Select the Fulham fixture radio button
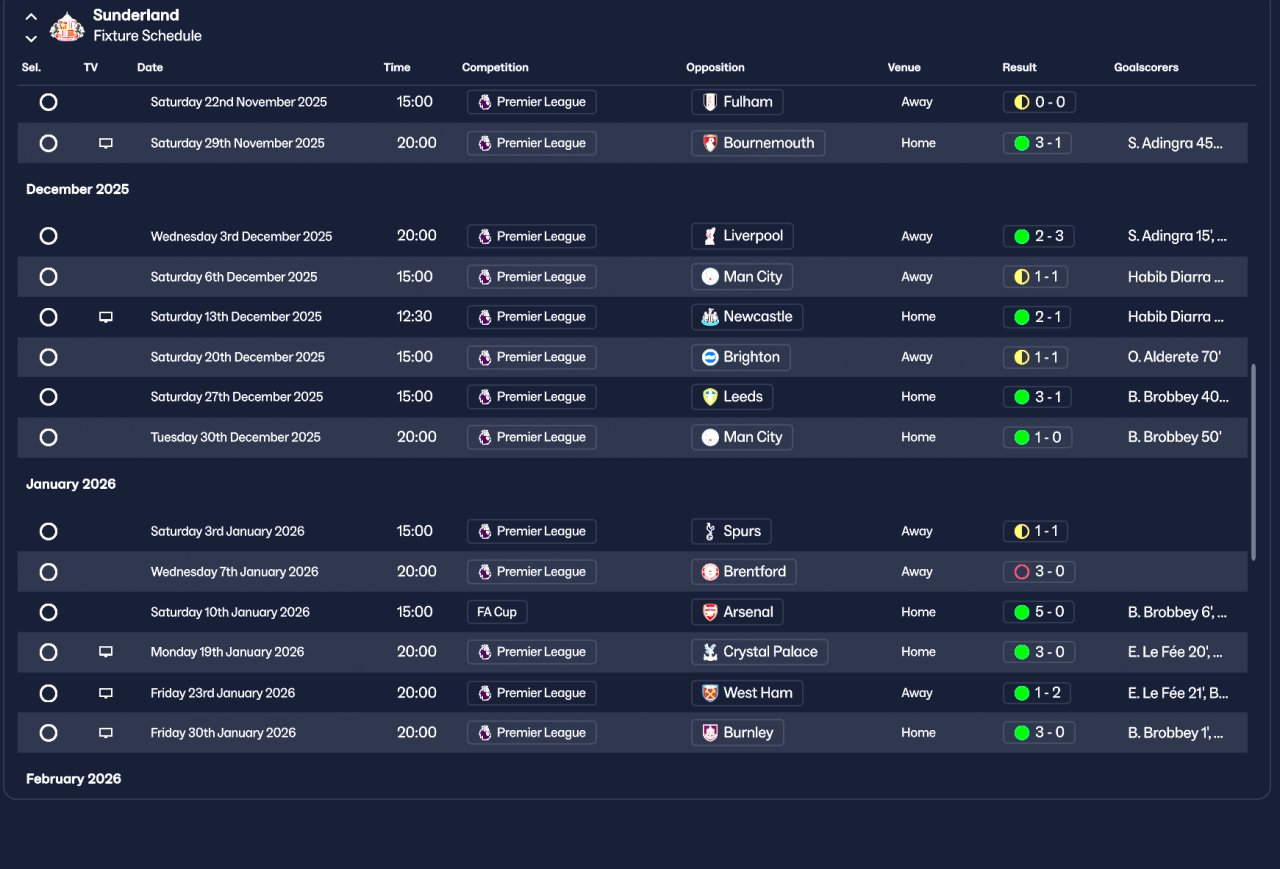Image resolution: width=1280 pixels, height=869 pixels. coord(48,102)
